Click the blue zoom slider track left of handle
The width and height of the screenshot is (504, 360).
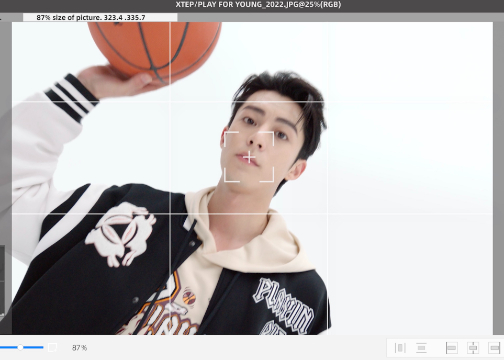click(8, 347)
